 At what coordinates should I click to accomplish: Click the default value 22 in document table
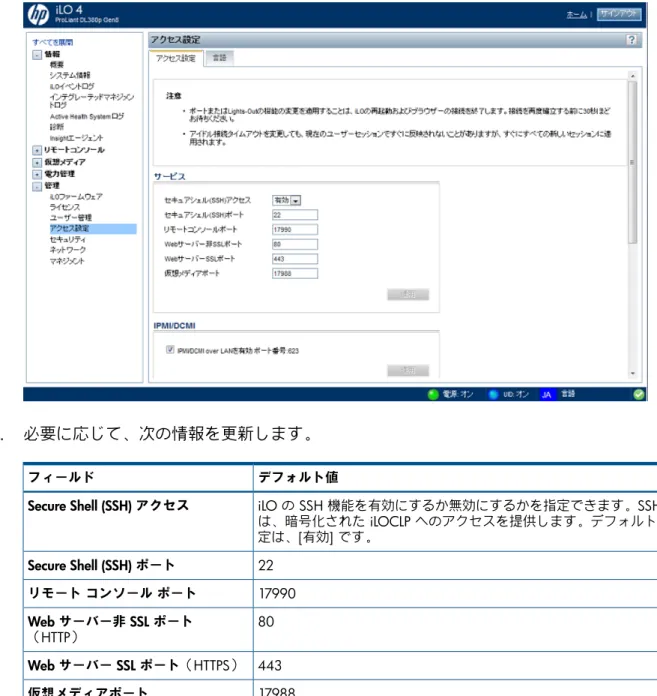266,566
